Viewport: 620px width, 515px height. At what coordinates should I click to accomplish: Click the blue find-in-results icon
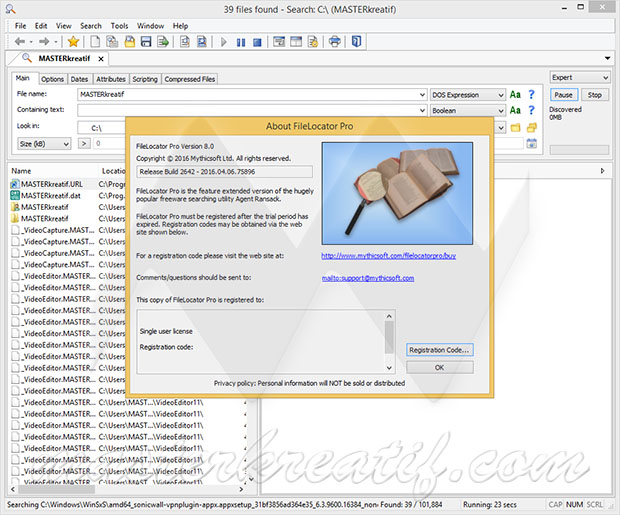(202, 42)
